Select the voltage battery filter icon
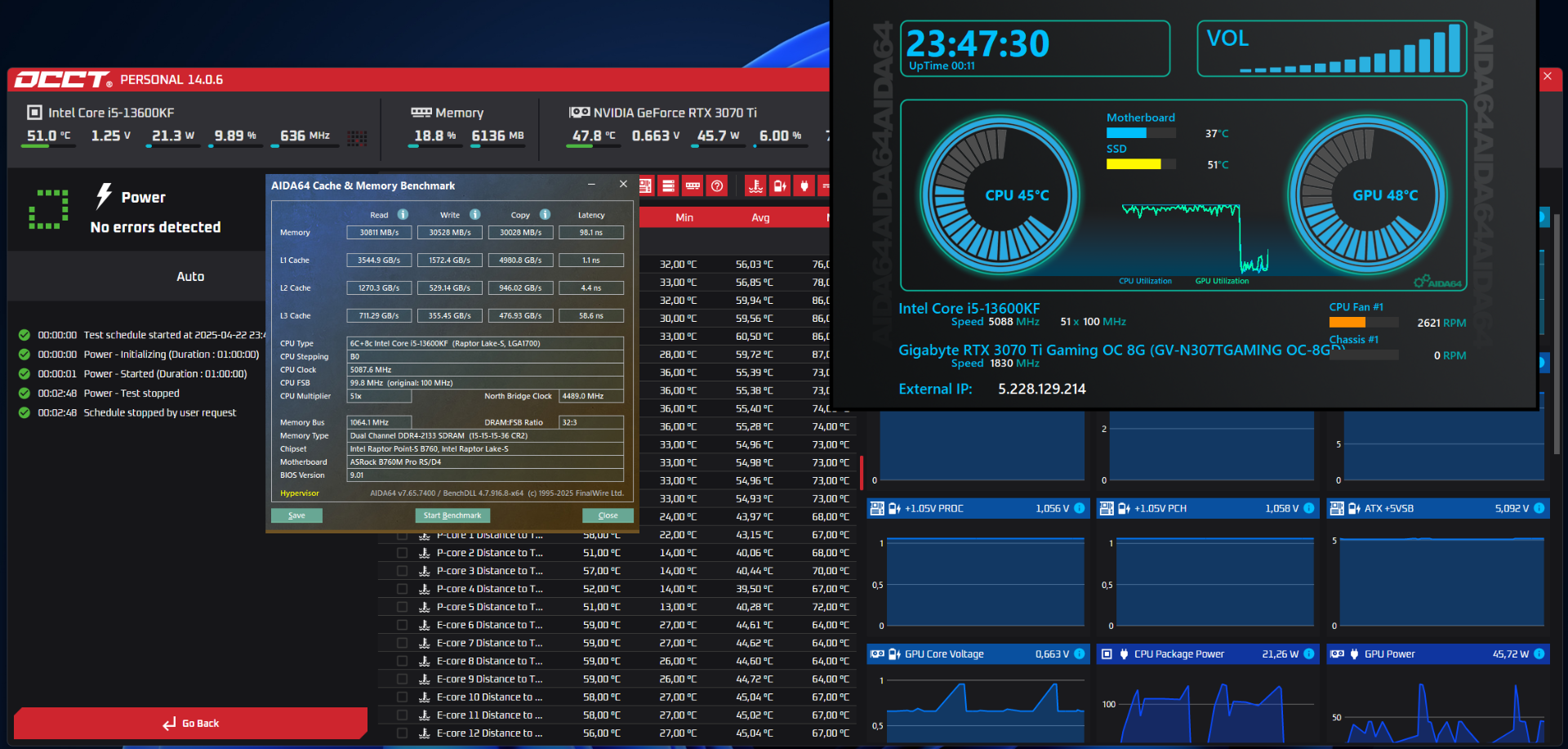 click(x=780, y=186)
